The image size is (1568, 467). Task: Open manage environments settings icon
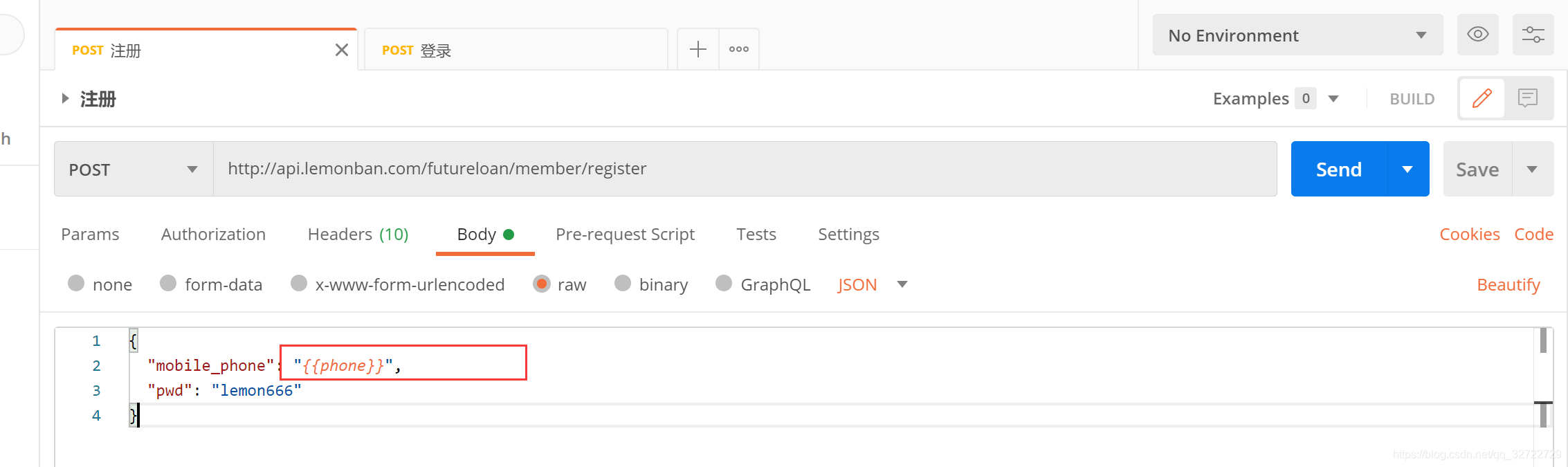point(1533,35)
